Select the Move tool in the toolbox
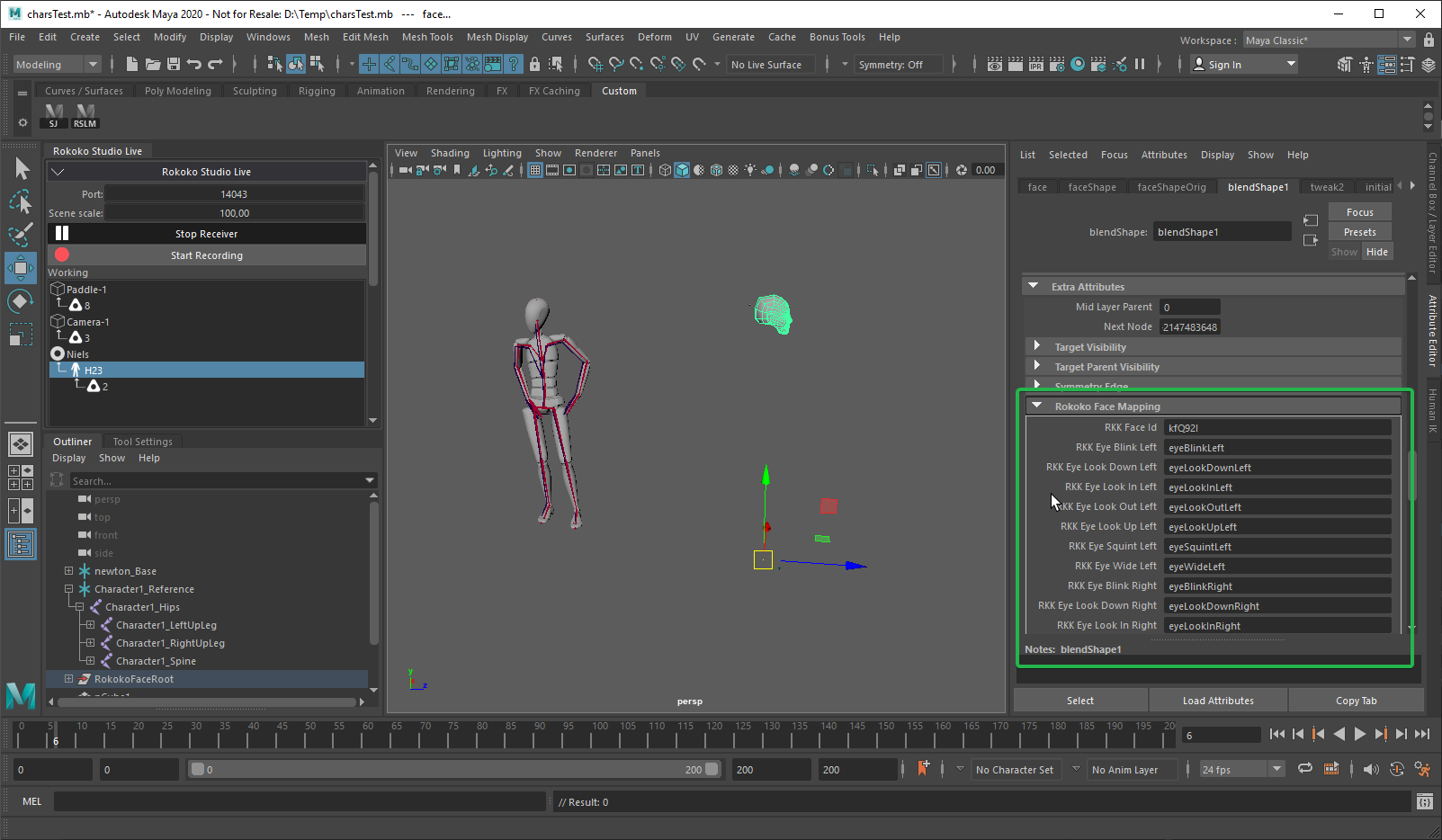 pos(21,268)
